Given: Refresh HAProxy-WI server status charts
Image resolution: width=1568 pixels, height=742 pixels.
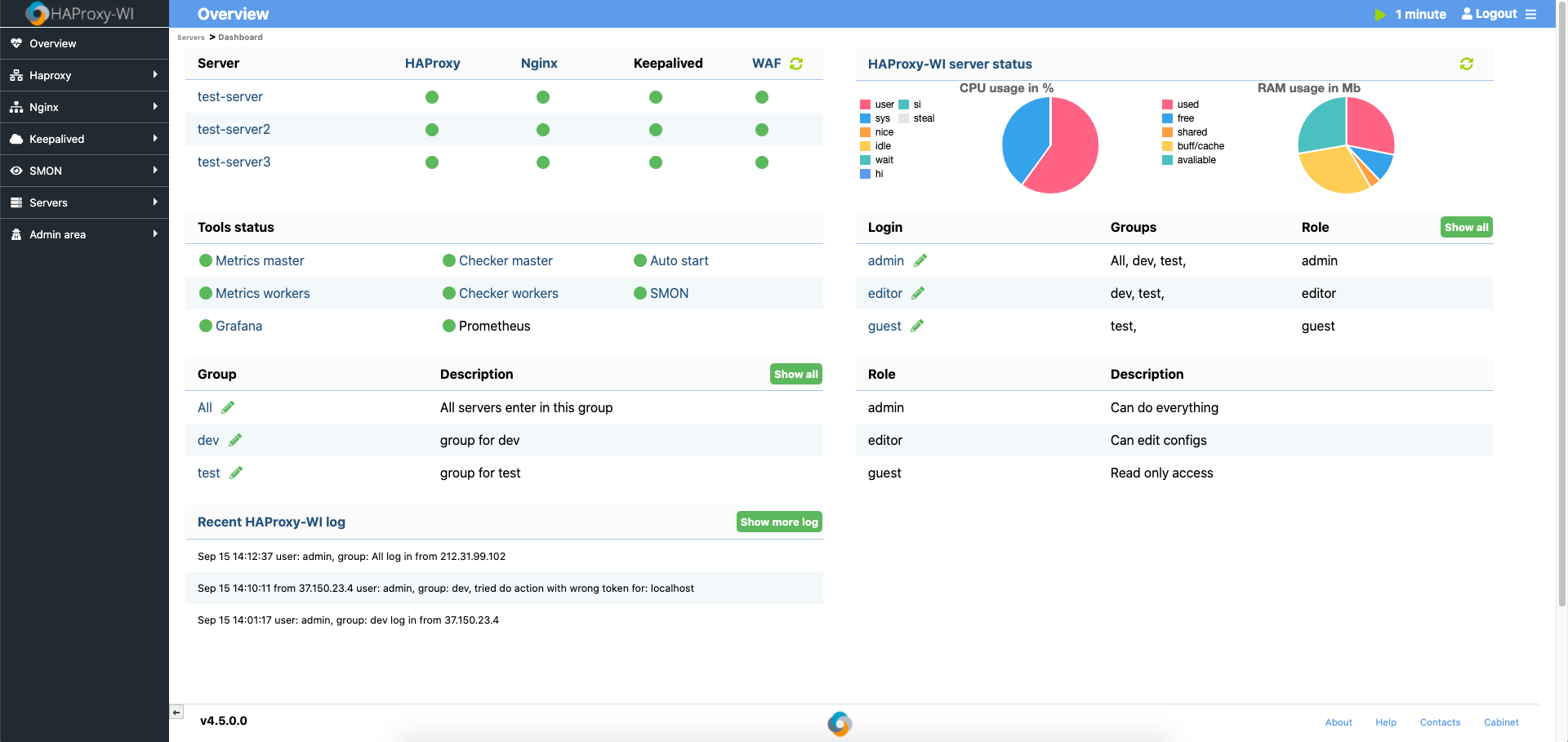Looking at the screenshot, I should pos(1467,64).
